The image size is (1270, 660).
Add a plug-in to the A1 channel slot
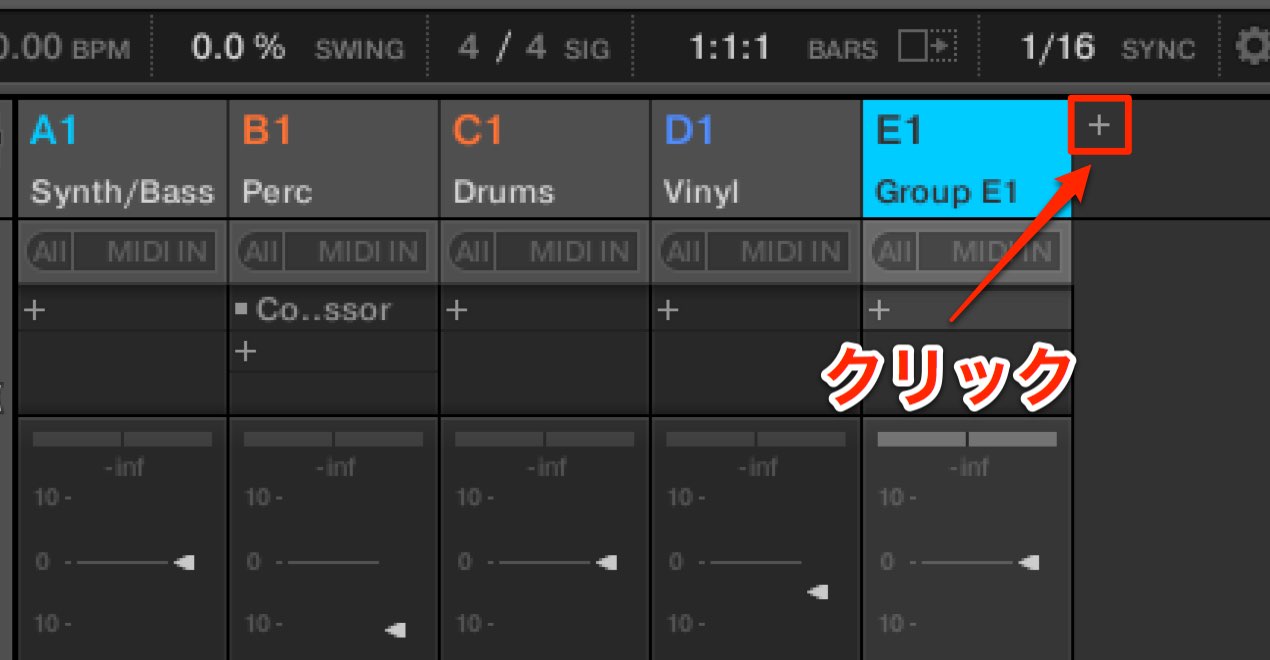pyautogui.click(x=35, y=311)
